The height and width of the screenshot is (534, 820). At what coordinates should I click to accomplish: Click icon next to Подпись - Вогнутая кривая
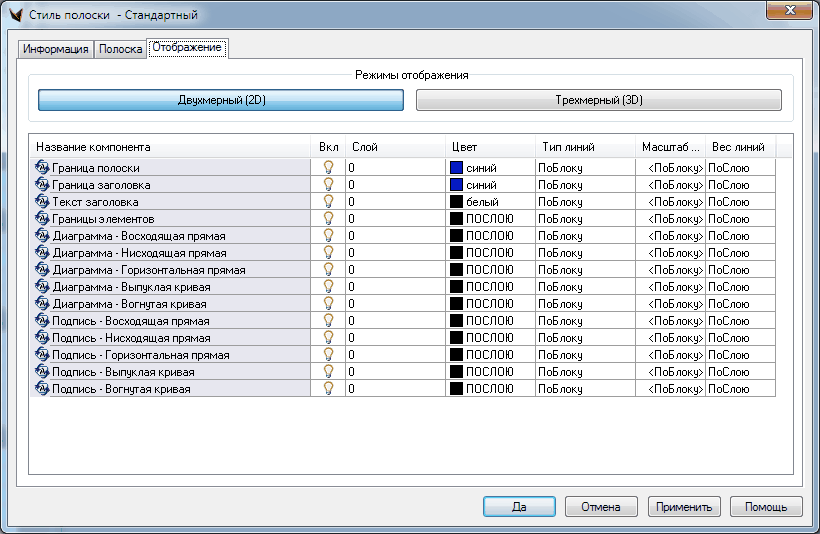click(x=42, y=389)
